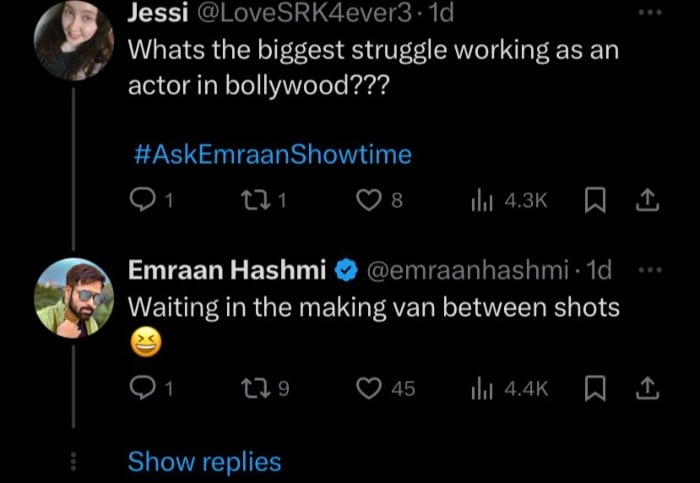
Task: Click Emraan Hashmi's profile picture
Action: tap(73, 296)
